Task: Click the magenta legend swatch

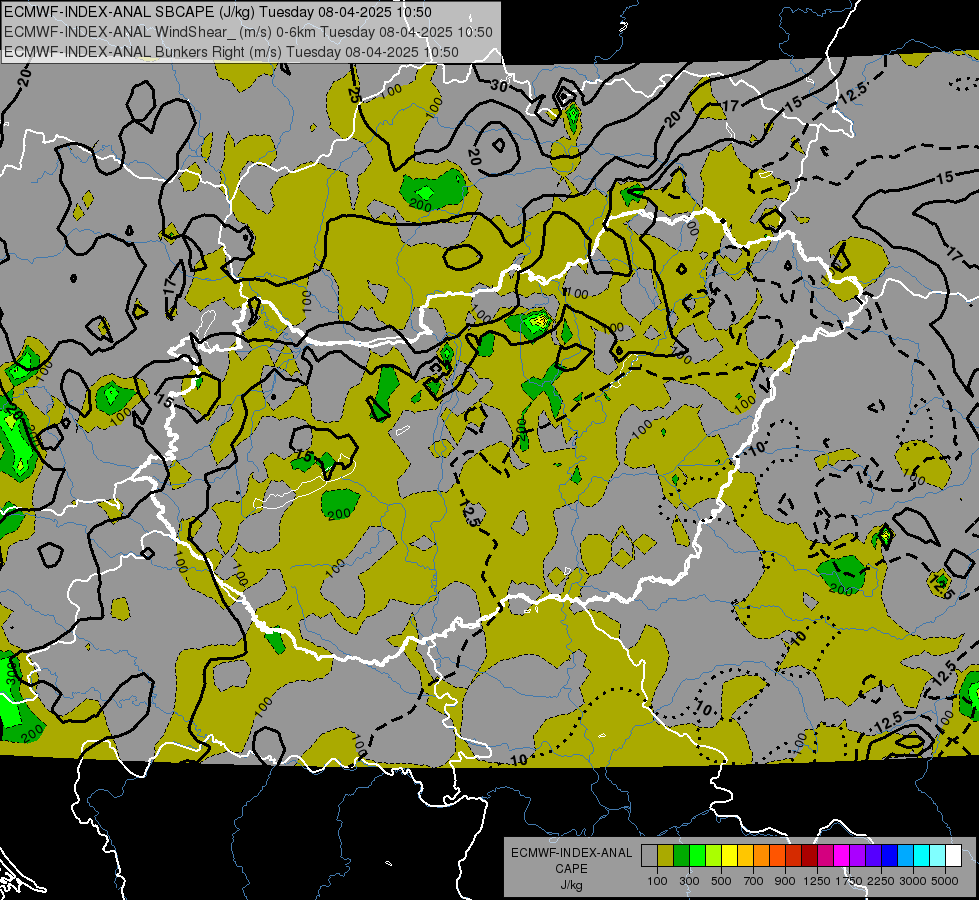Action: click(x=842, y=855)
